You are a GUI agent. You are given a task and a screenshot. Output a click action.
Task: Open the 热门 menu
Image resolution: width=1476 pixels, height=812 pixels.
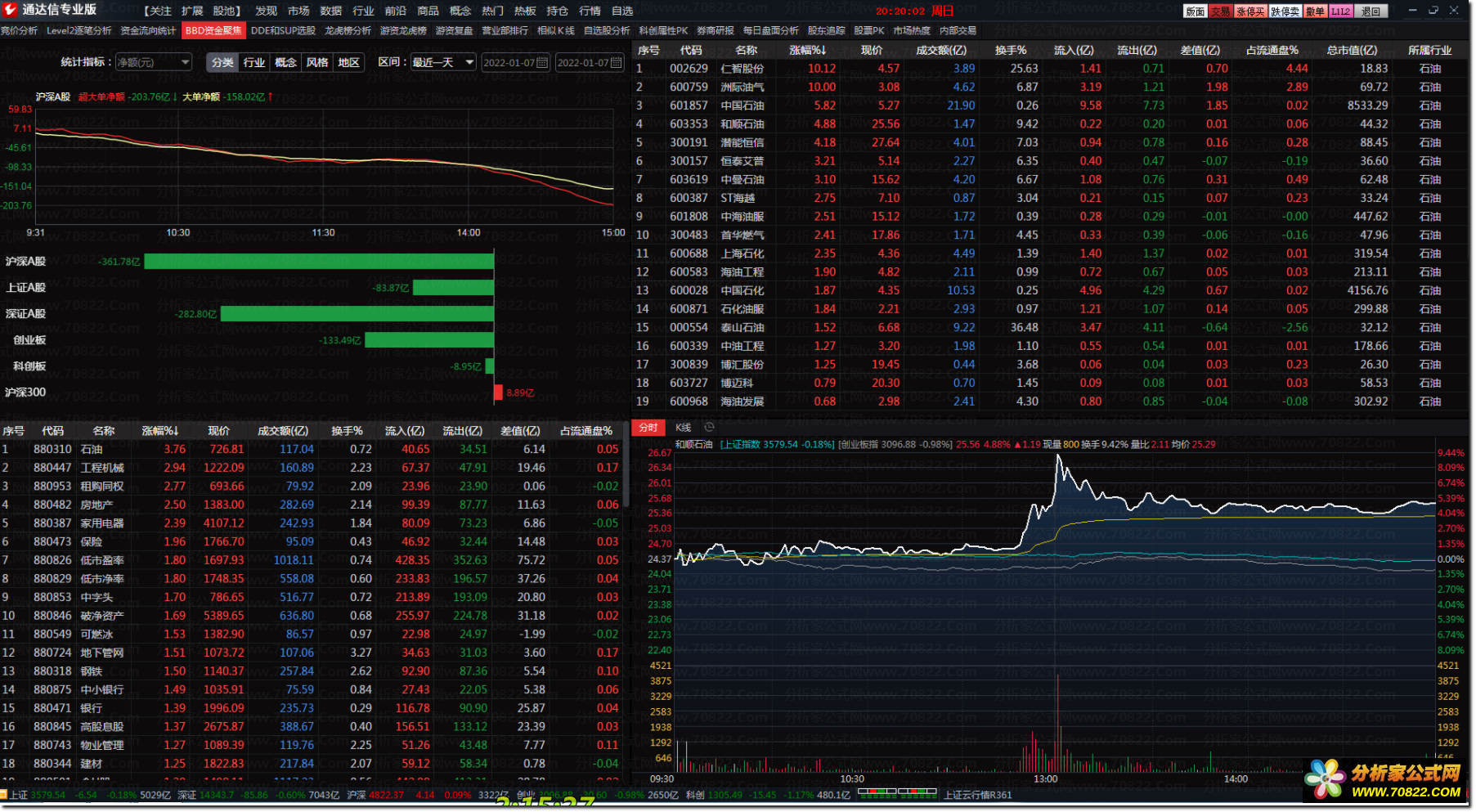(x=492, y=11)
